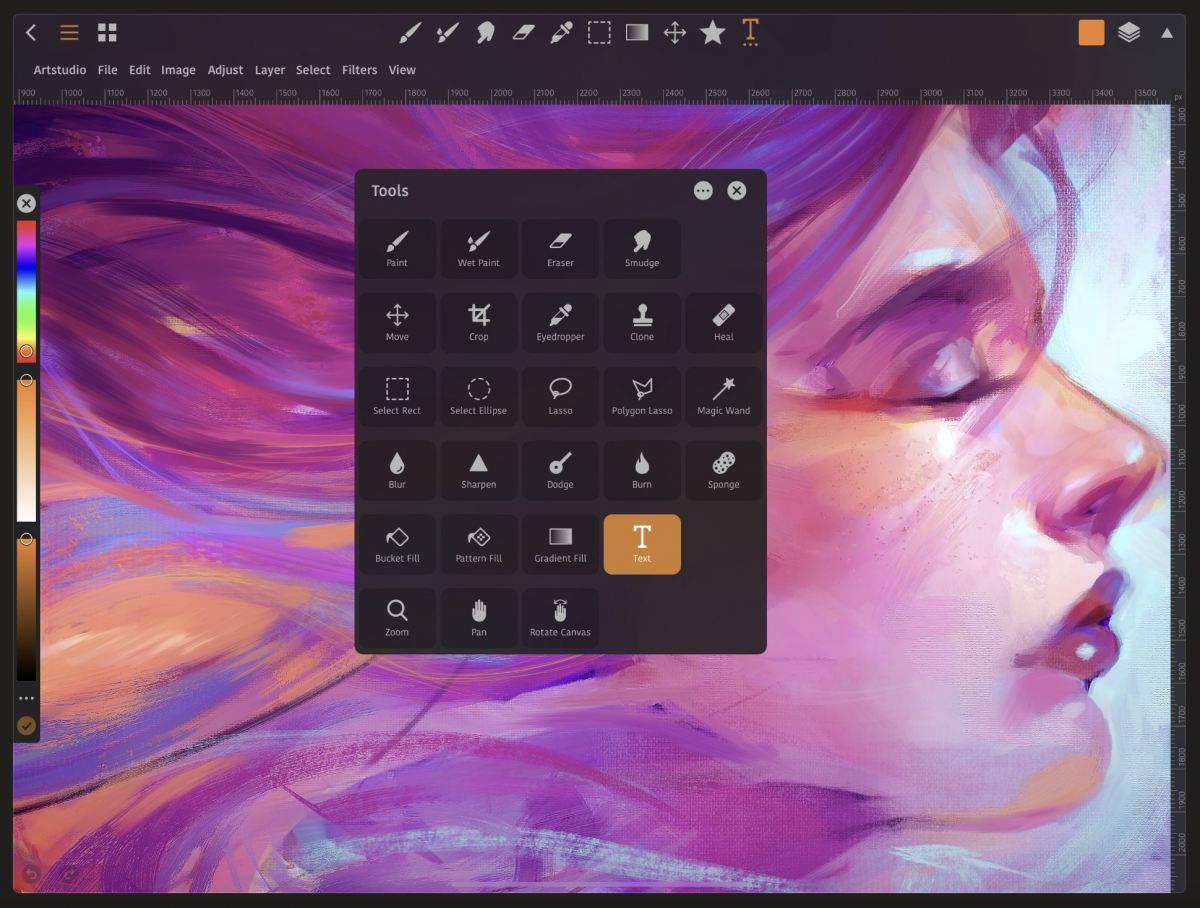Expand the top-right triangle arrow

pos(1167,33)
